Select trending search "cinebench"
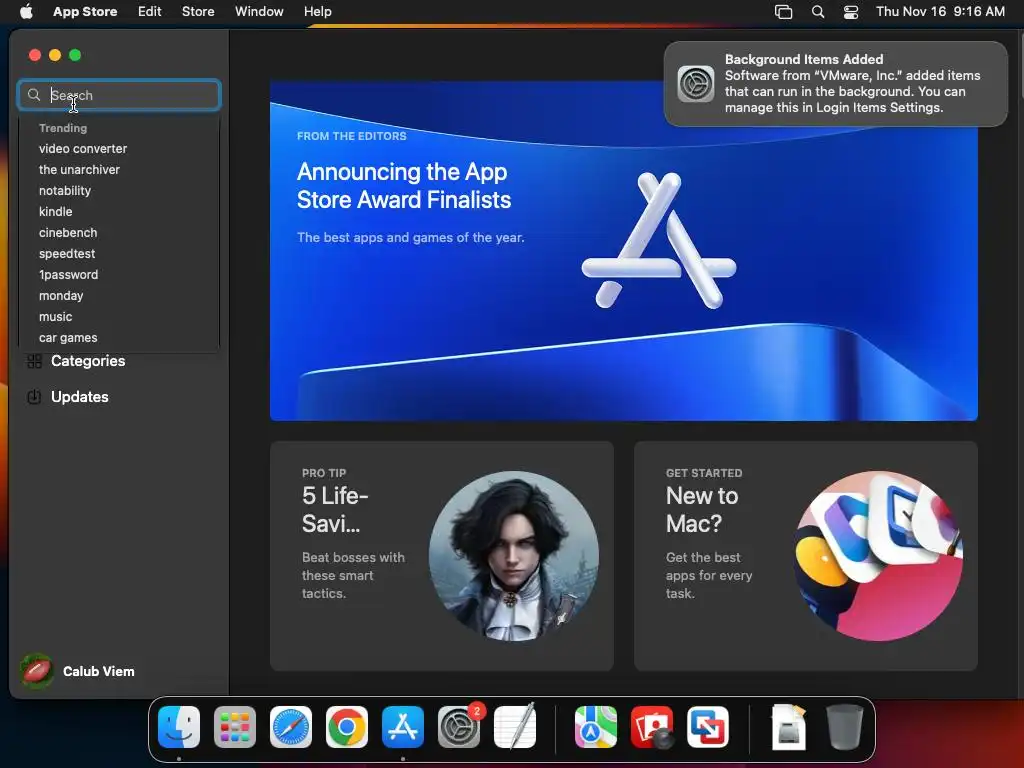This screenshot has width=1024, height=768. click(68, 232)
